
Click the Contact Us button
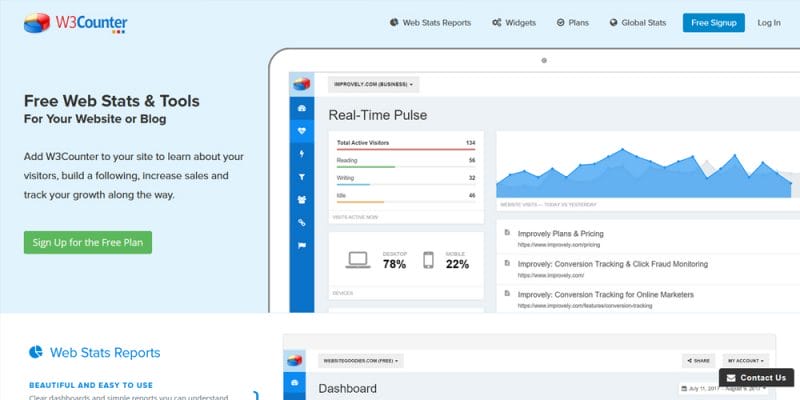[x=756, y=378]
